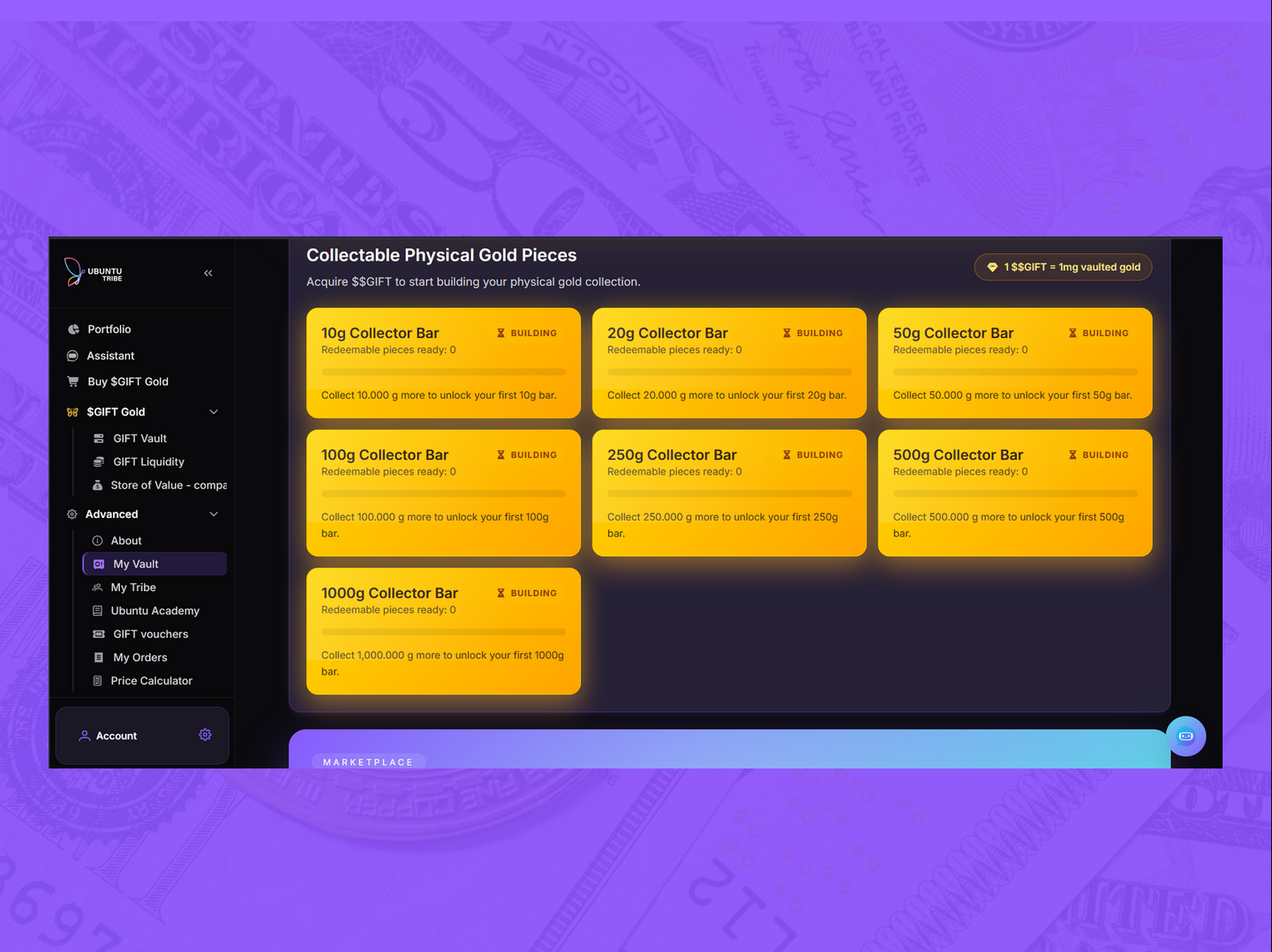
Task: Click the Ubuntu Tribe logo
Action: 94,273
